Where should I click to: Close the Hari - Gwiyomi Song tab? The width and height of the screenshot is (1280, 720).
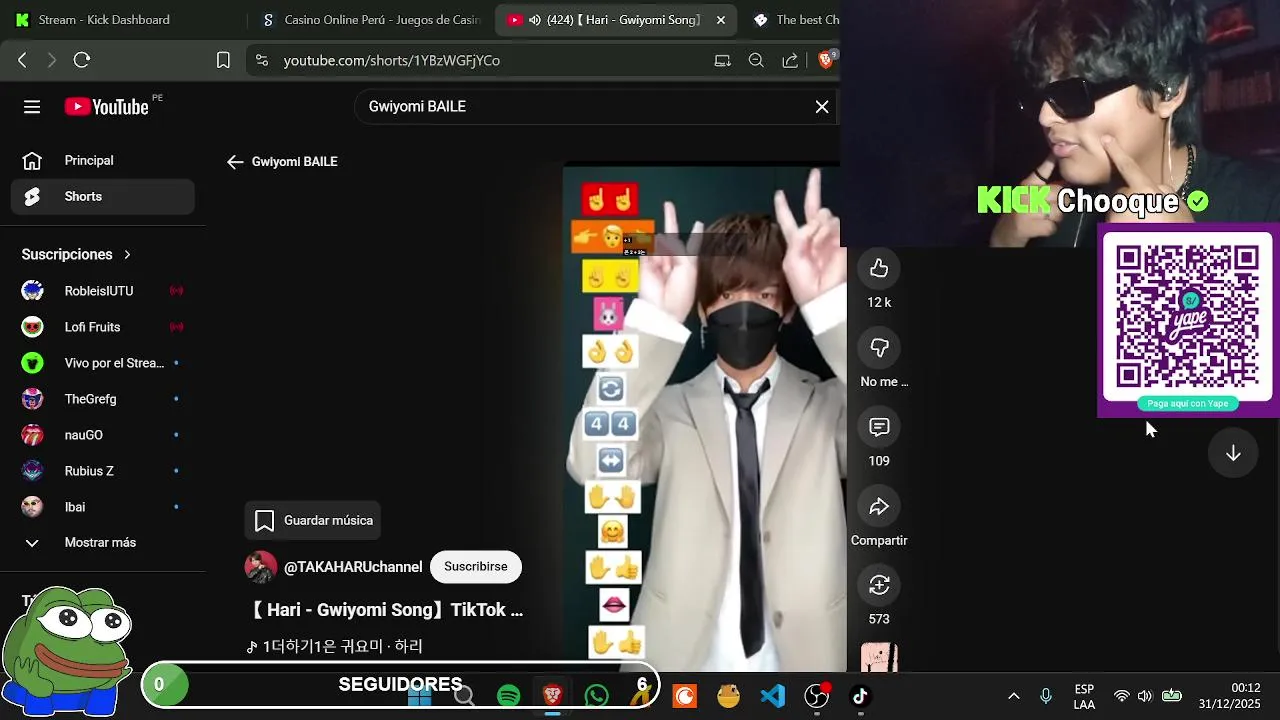pos(719,20)
